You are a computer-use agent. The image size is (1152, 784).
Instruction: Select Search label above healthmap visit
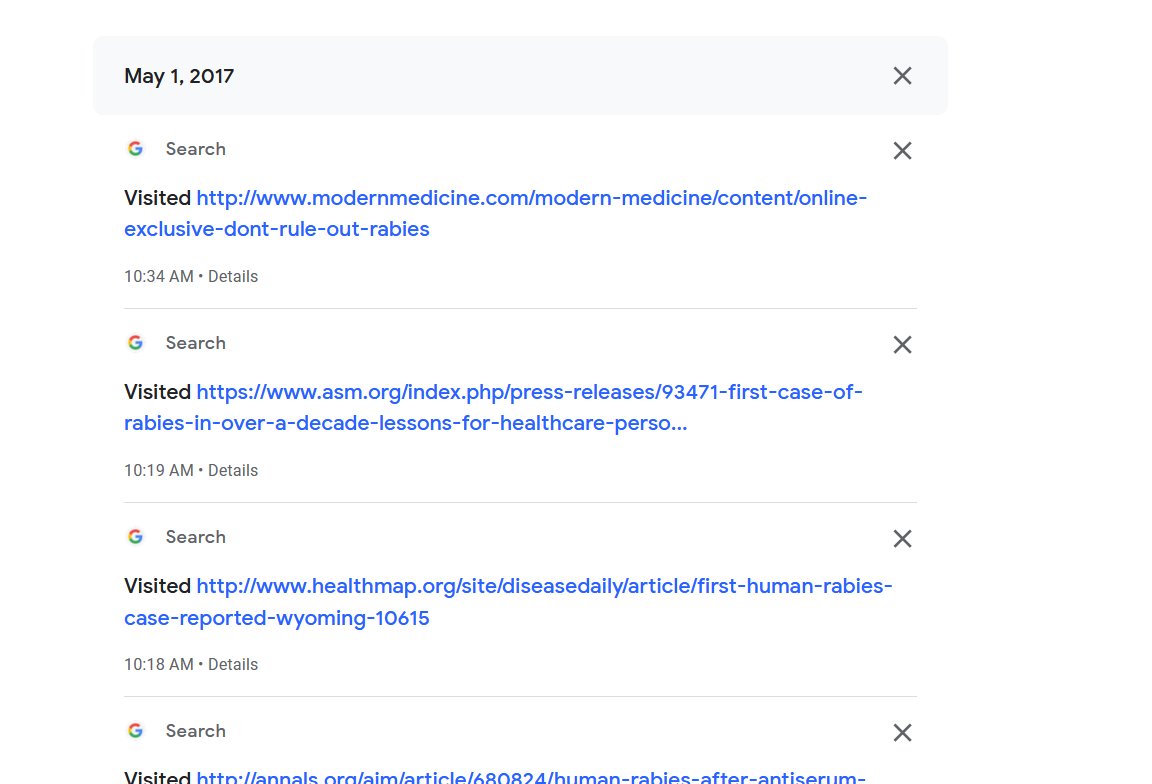(x=195, y=537)
